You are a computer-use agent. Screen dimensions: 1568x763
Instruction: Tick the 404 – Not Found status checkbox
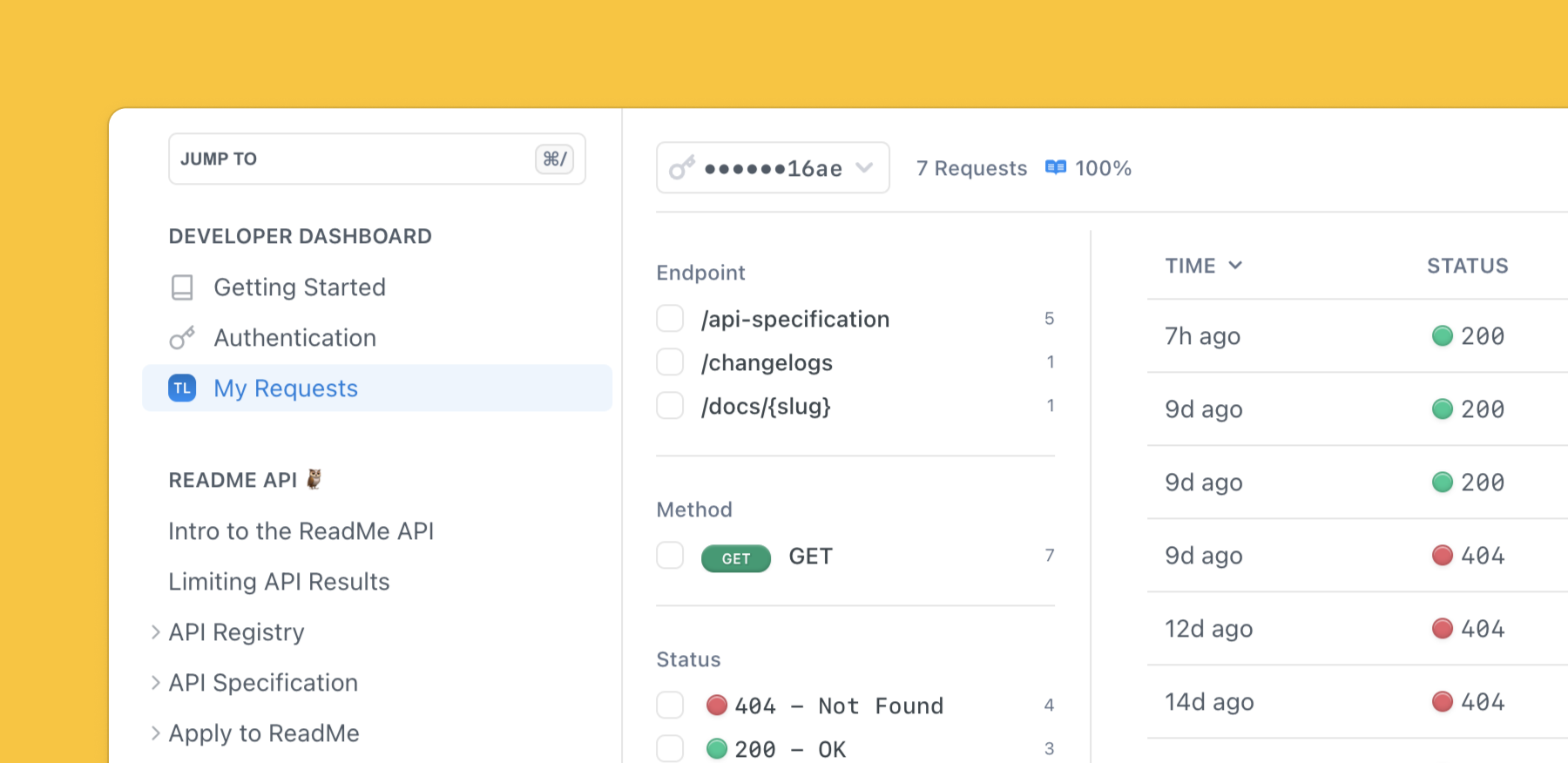click(670, 705)
